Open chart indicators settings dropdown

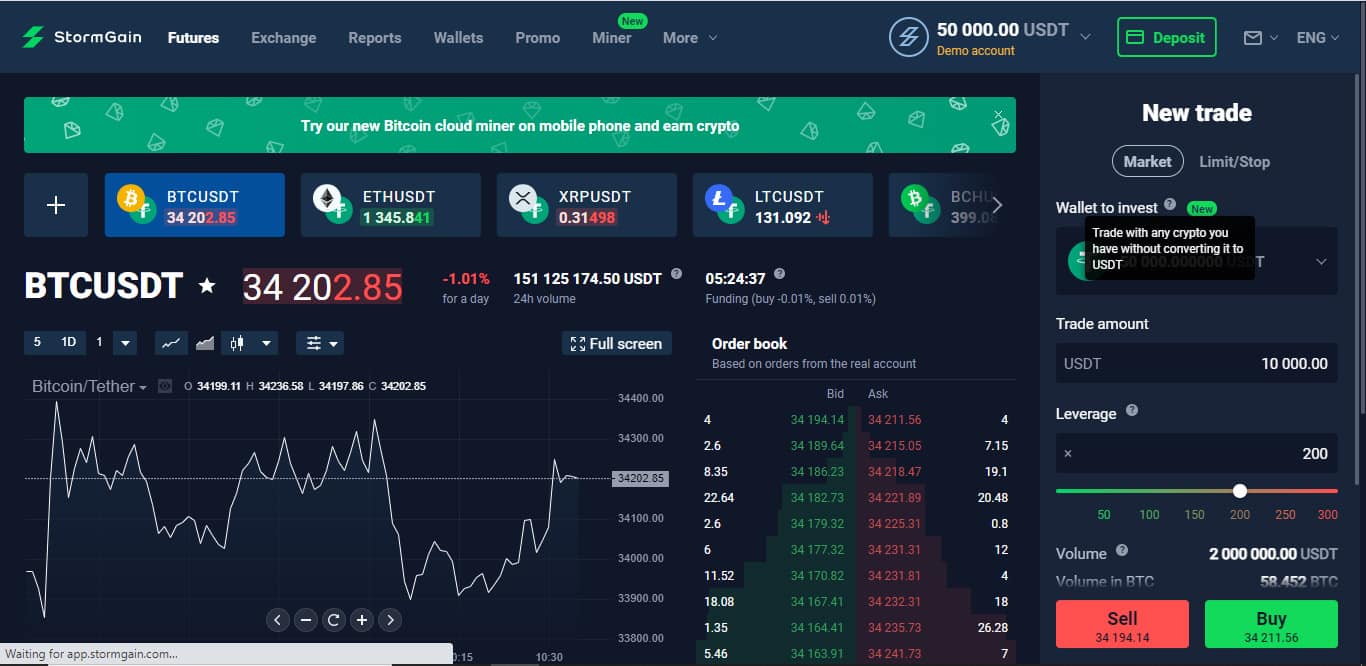coord(320,343)
